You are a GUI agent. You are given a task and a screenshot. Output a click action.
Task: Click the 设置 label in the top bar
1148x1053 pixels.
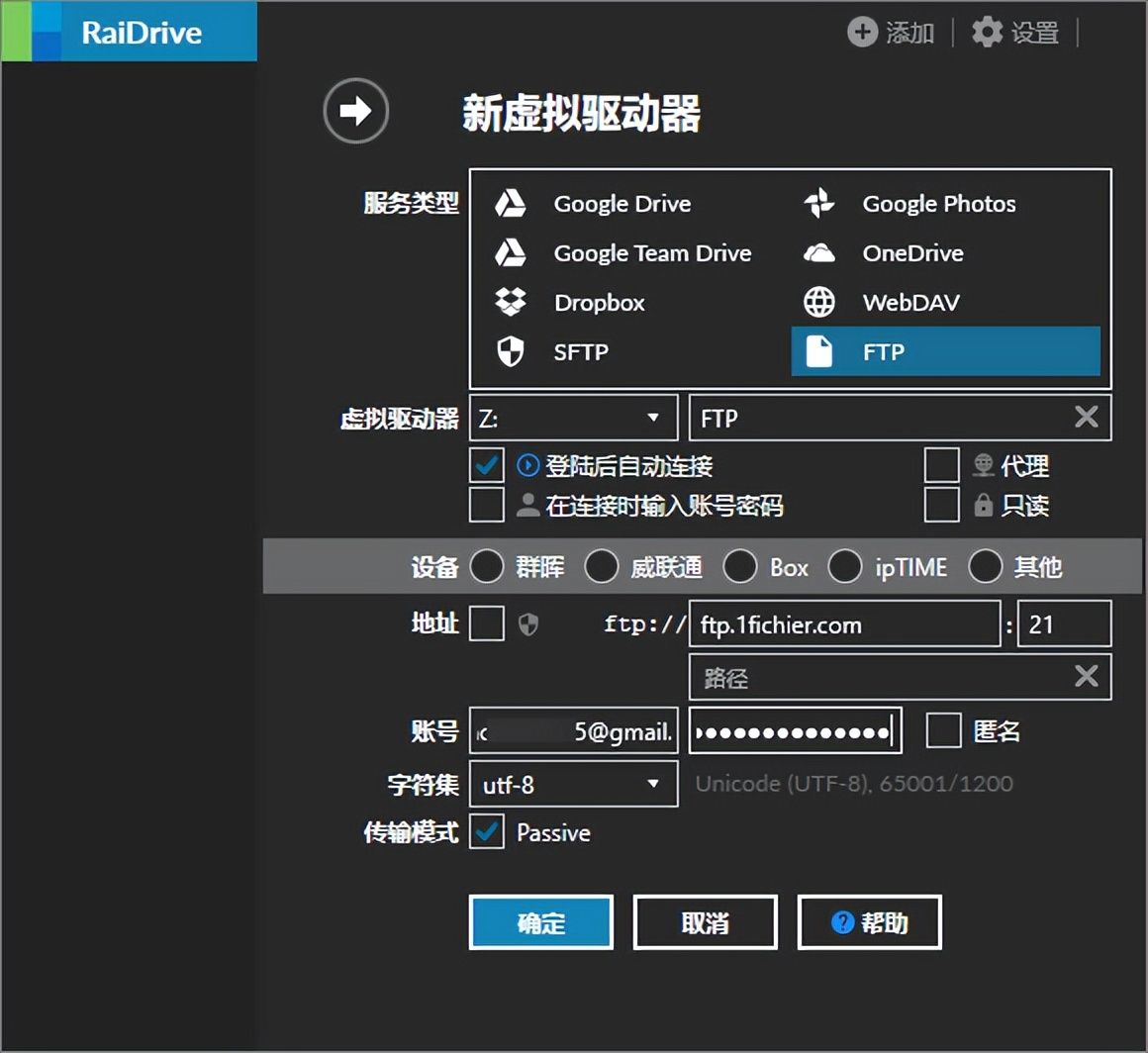pos(1034,33)
